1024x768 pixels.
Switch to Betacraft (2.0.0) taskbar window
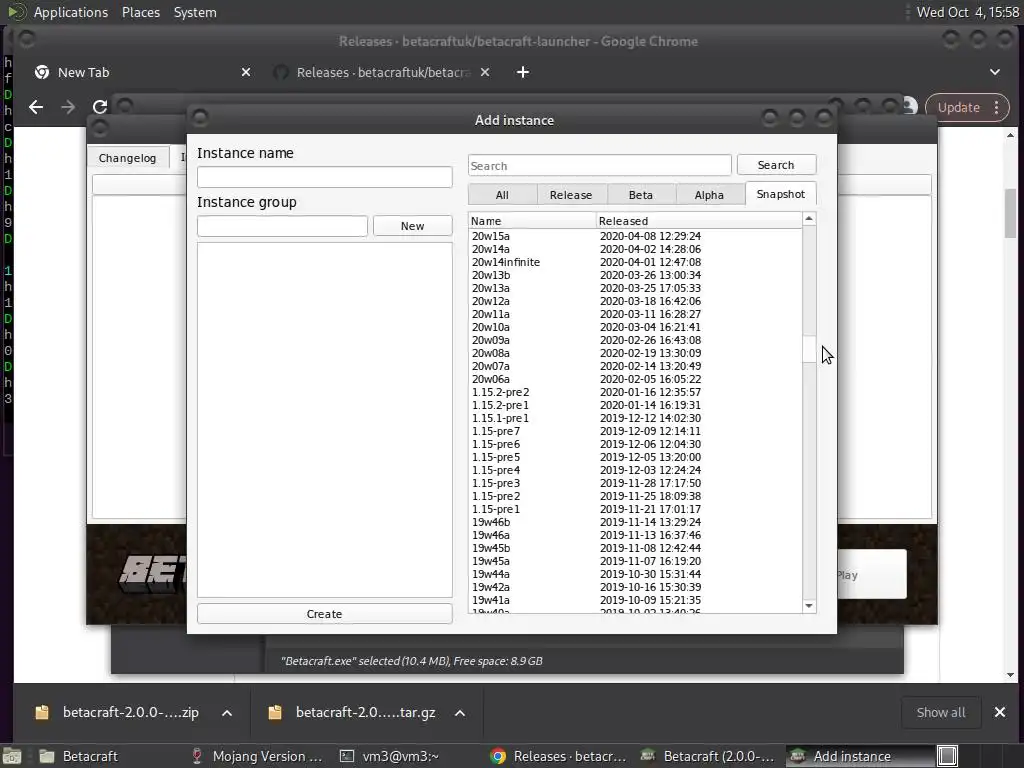(x=708, y=756)
